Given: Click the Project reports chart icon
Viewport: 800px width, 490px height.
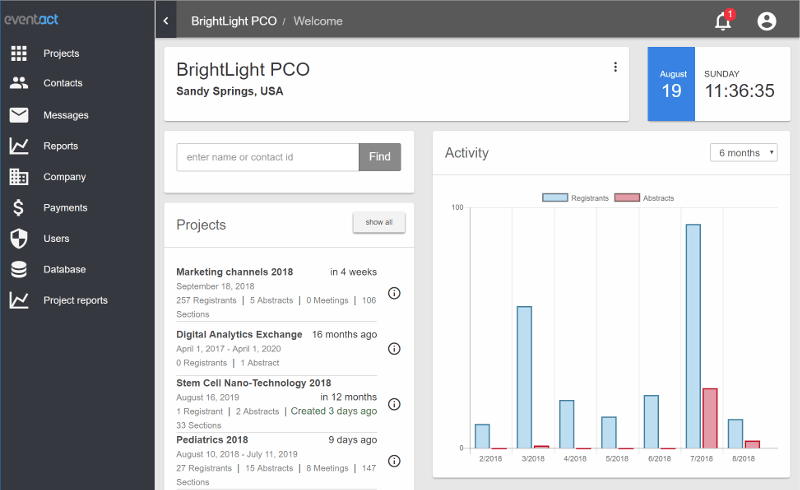Looking at the screenshot, I should [19, 300].
